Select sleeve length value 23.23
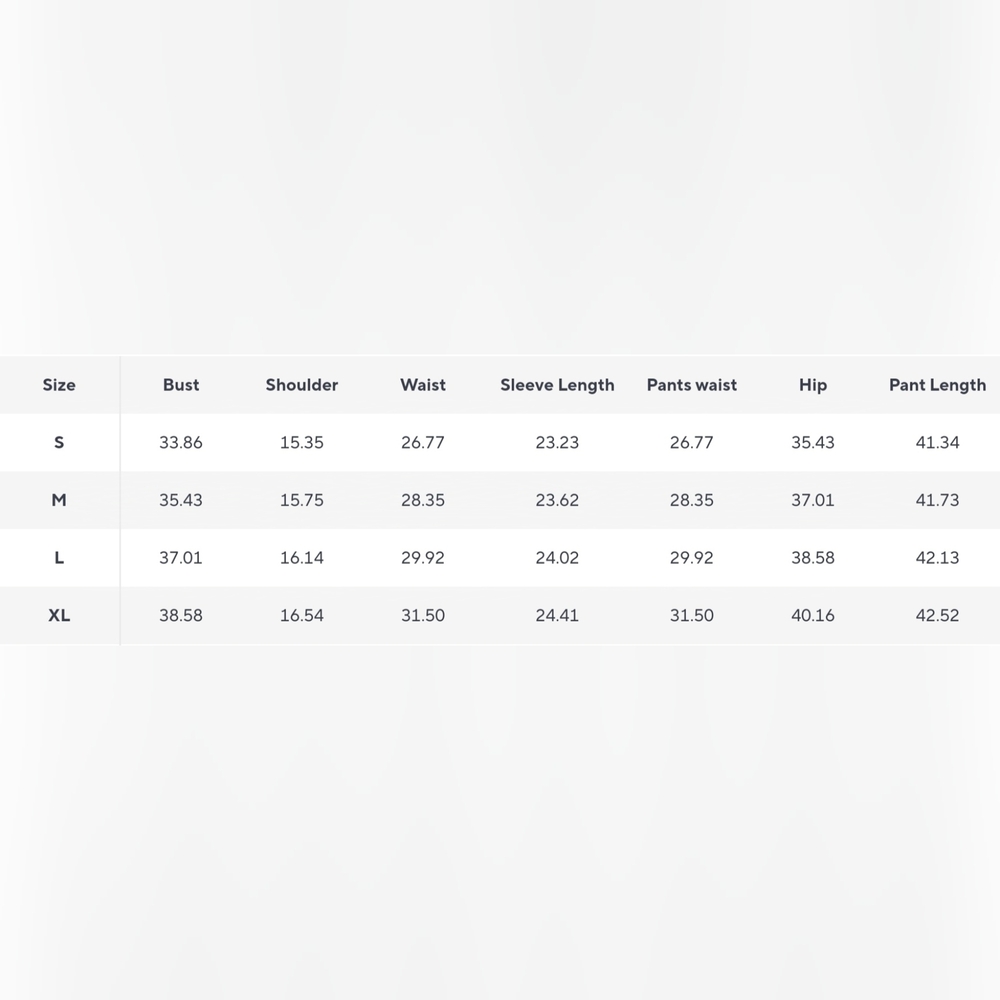Viewport: 1000px width, 1000px height. pyautogui.click(x=557, y=442)
